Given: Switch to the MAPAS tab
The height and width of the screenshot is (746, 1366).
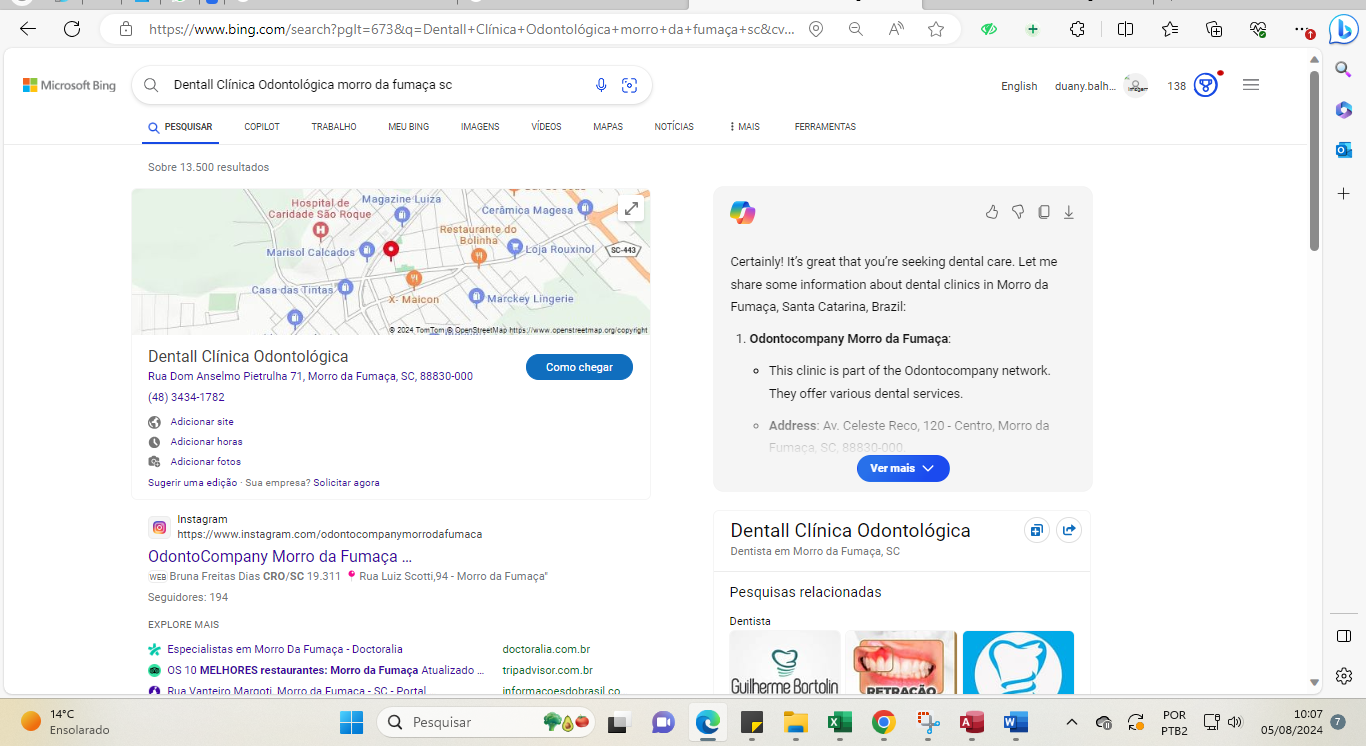Looking at the screenshot, I should pos(607,127).
